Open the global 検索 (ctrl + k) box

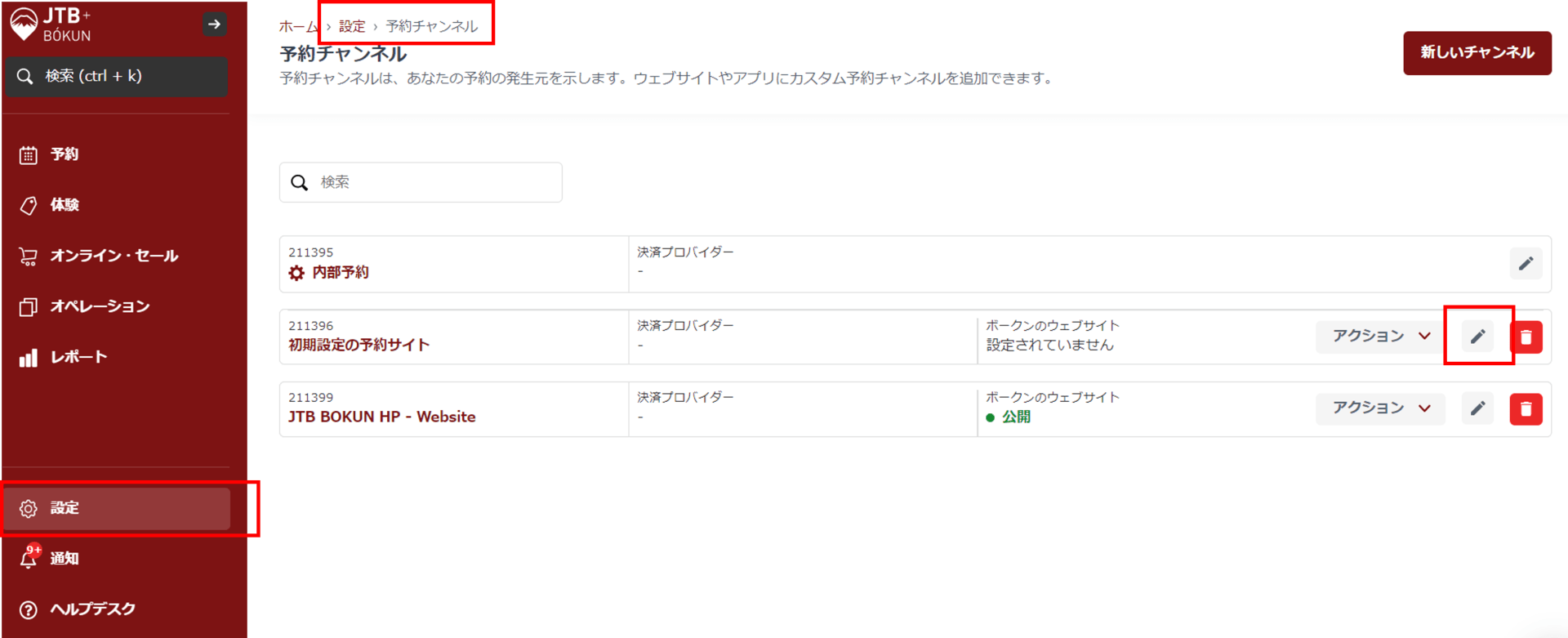[x=117, y=77]
